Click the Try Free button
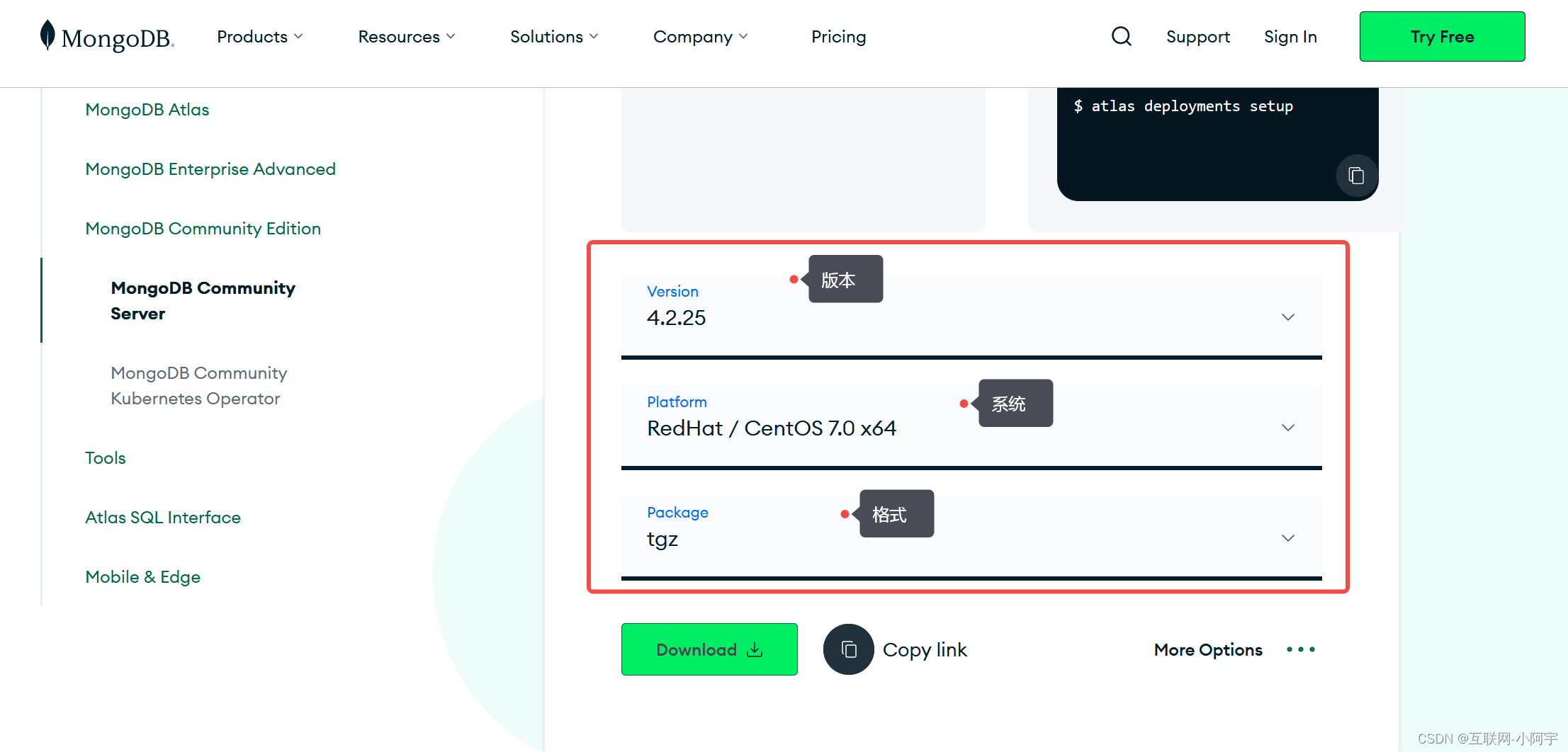Image resolution: width=1568 pixels, height=752 pixels. tap(1442, 36)
